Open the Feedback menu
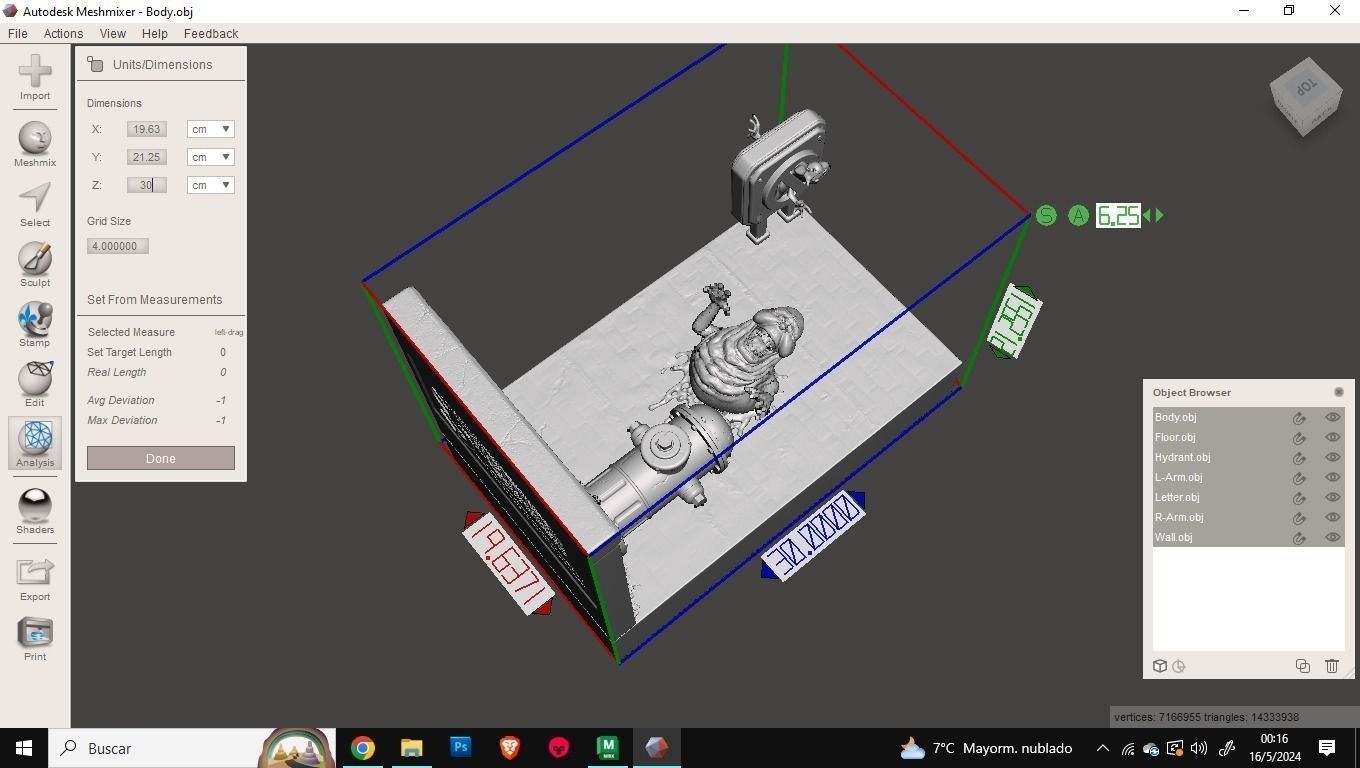1360x768 pixels. (x=211, y=33)
